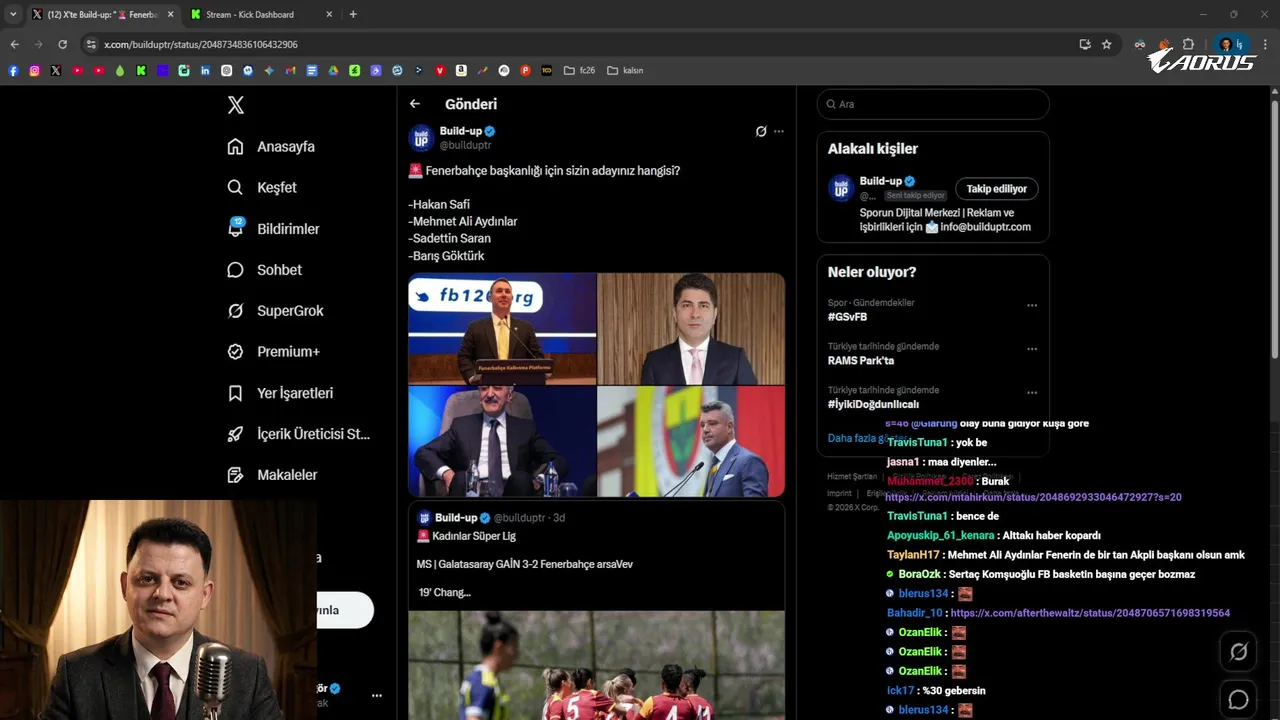Open floating messages chat button
1280x720 pixels.
coord(1238,700)
